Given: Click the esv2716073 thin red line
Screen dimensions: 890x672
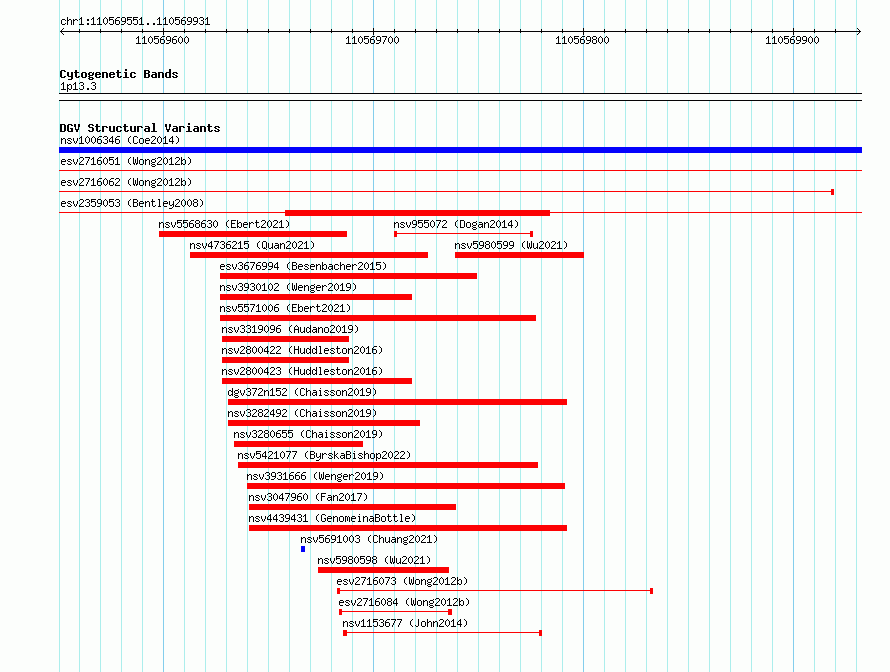Looking at the screenshot, I should click(495, 591).
